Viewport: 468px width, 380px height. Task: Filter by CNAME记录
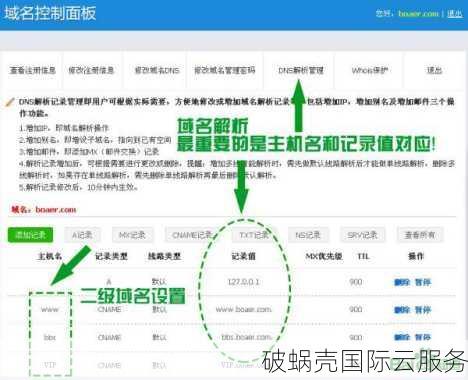tap(192, 235)
